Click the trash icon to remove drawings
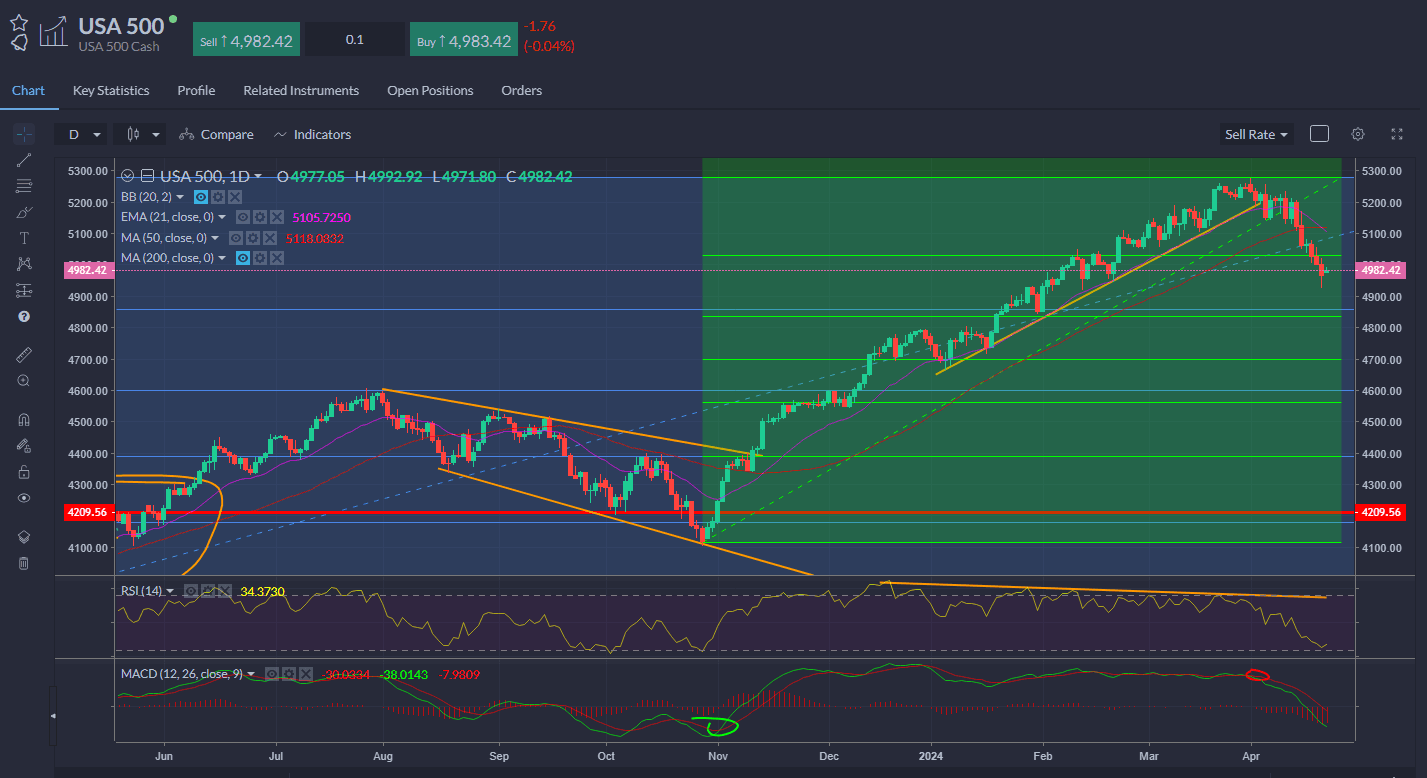Viewport: 1427px width, 778px height. 24,563
